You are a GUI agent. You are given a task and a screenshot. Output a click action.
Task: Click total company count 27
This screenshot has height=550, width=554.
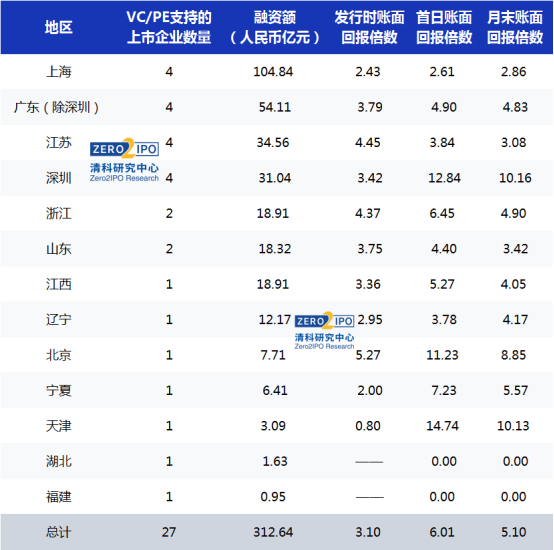169,532
